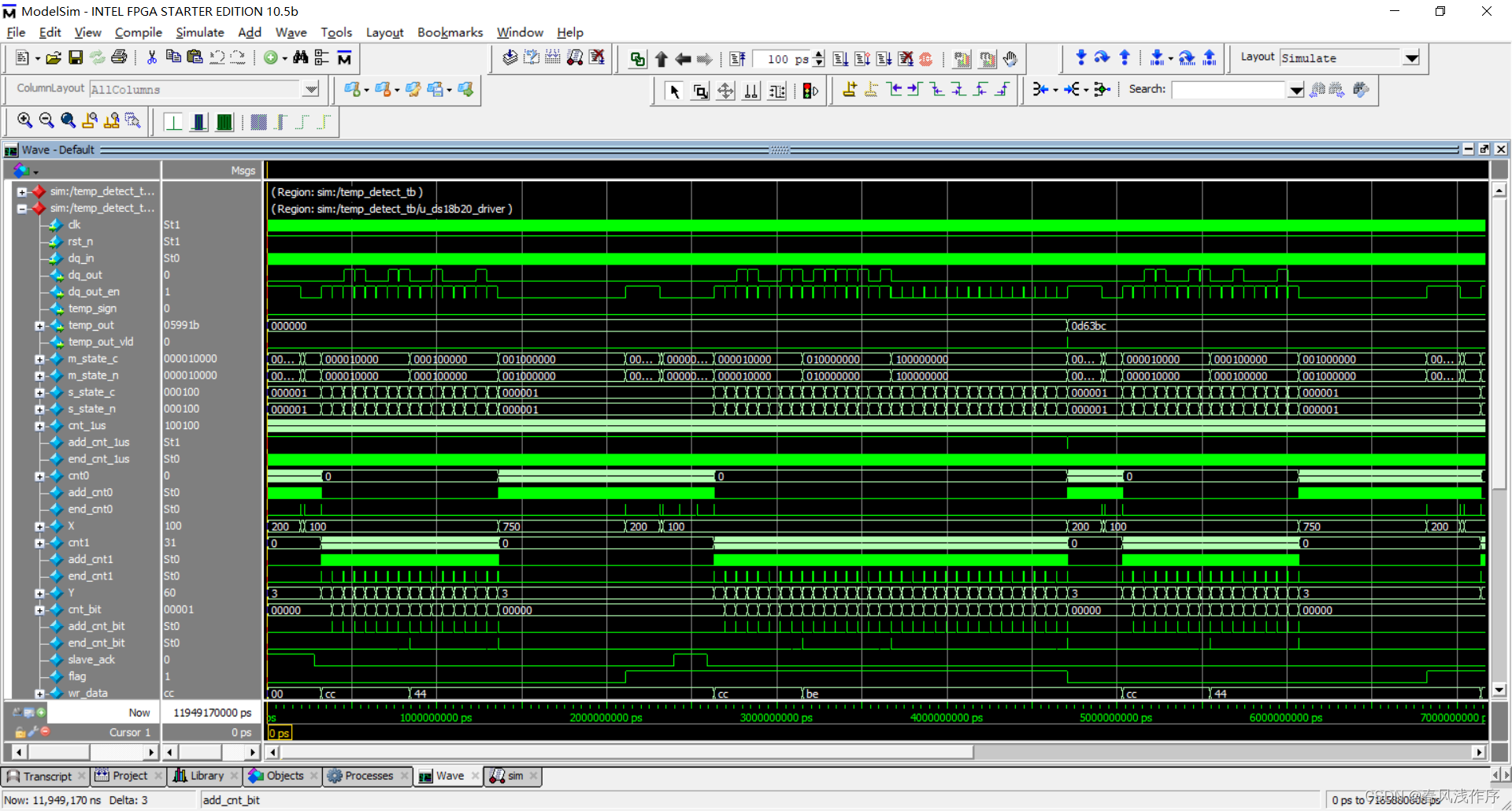Click the Search input field
Screen dimensions: 1512x811
click(x=1229, y=90)
